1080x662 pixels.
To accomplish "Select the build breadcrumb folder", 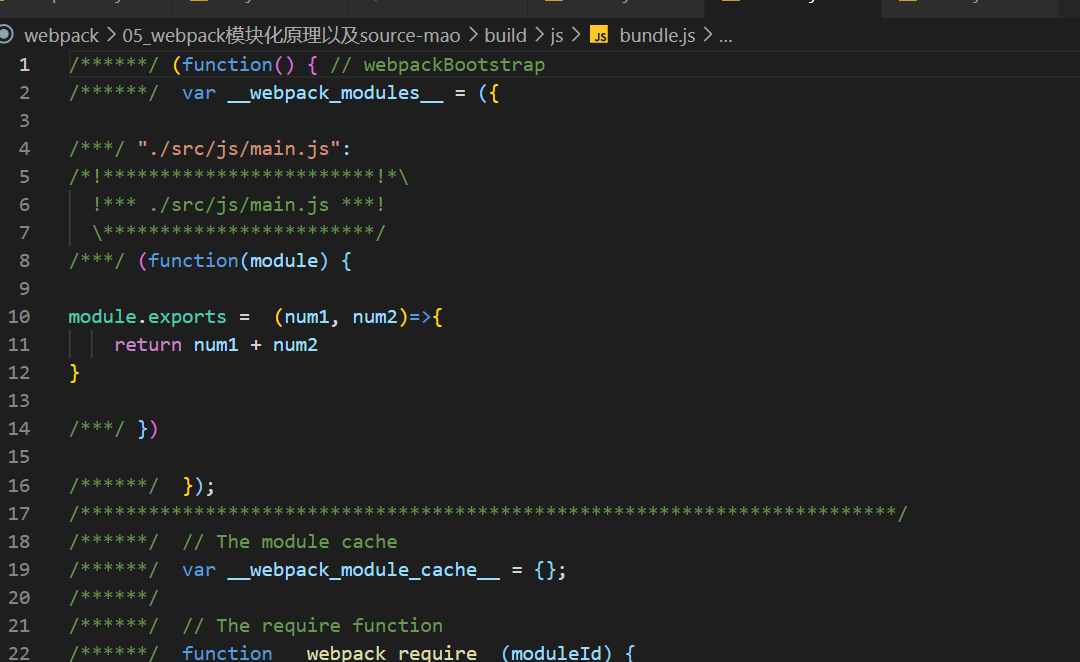I will coord(505,35).
